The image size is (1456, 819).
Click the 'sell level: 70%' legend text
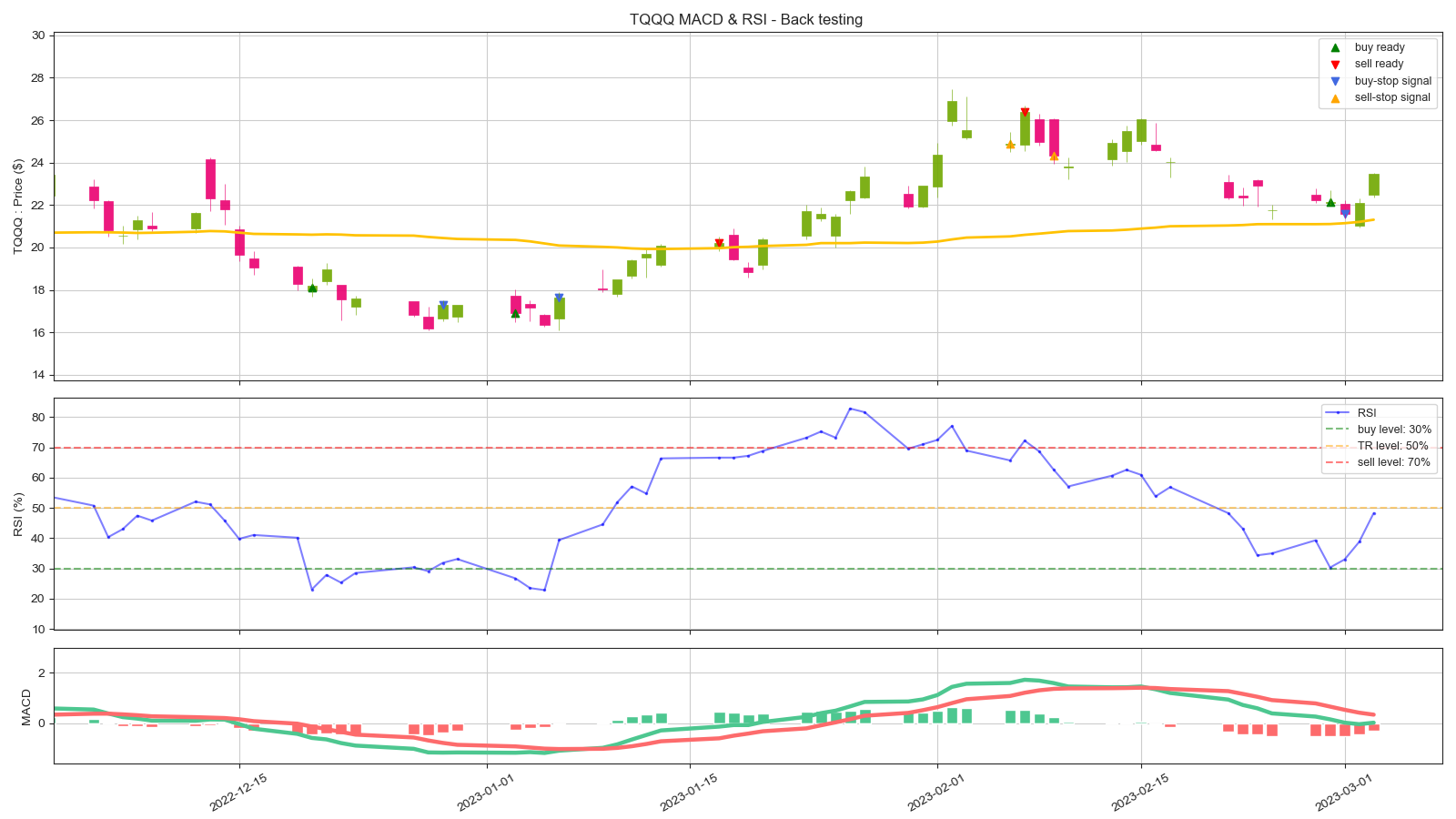pyautogui.click(x=1394, y=462)
